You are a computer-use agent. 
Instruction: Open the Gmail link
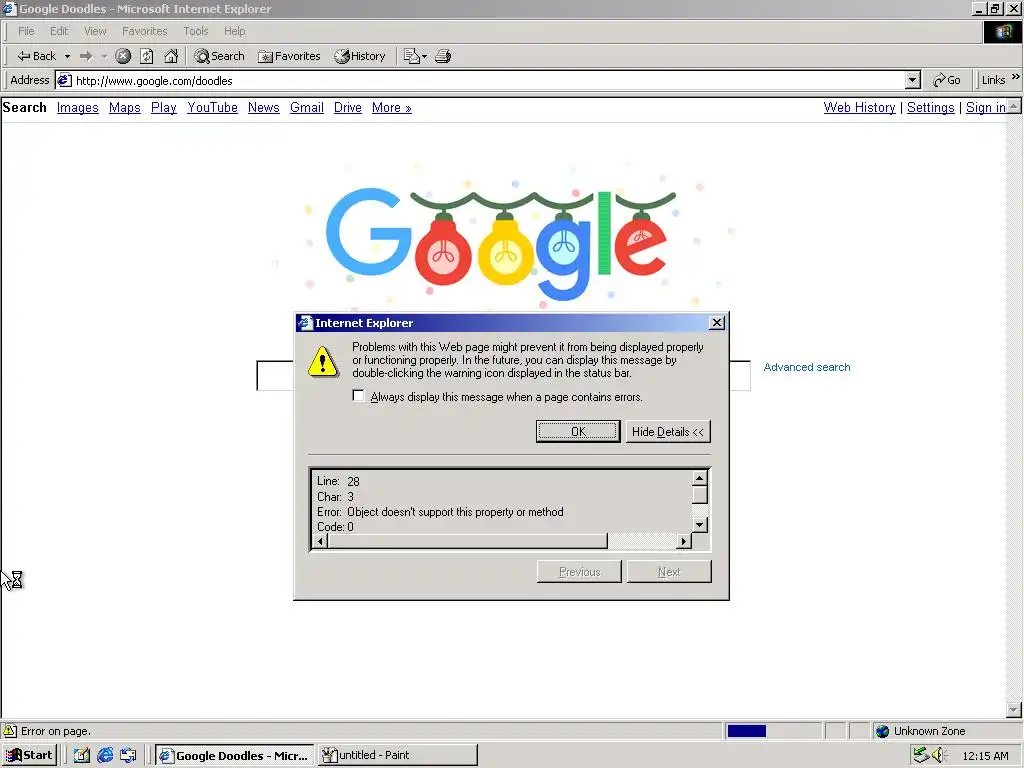pos(307,108)
